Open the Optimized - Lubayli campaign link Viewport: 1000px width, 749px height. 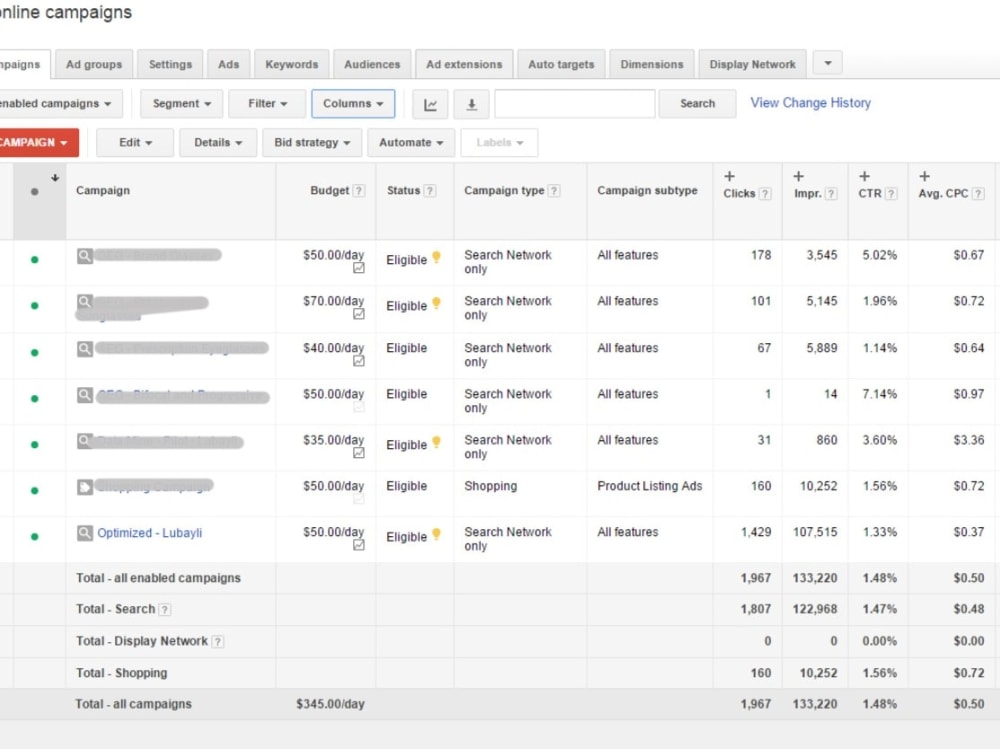149,533
